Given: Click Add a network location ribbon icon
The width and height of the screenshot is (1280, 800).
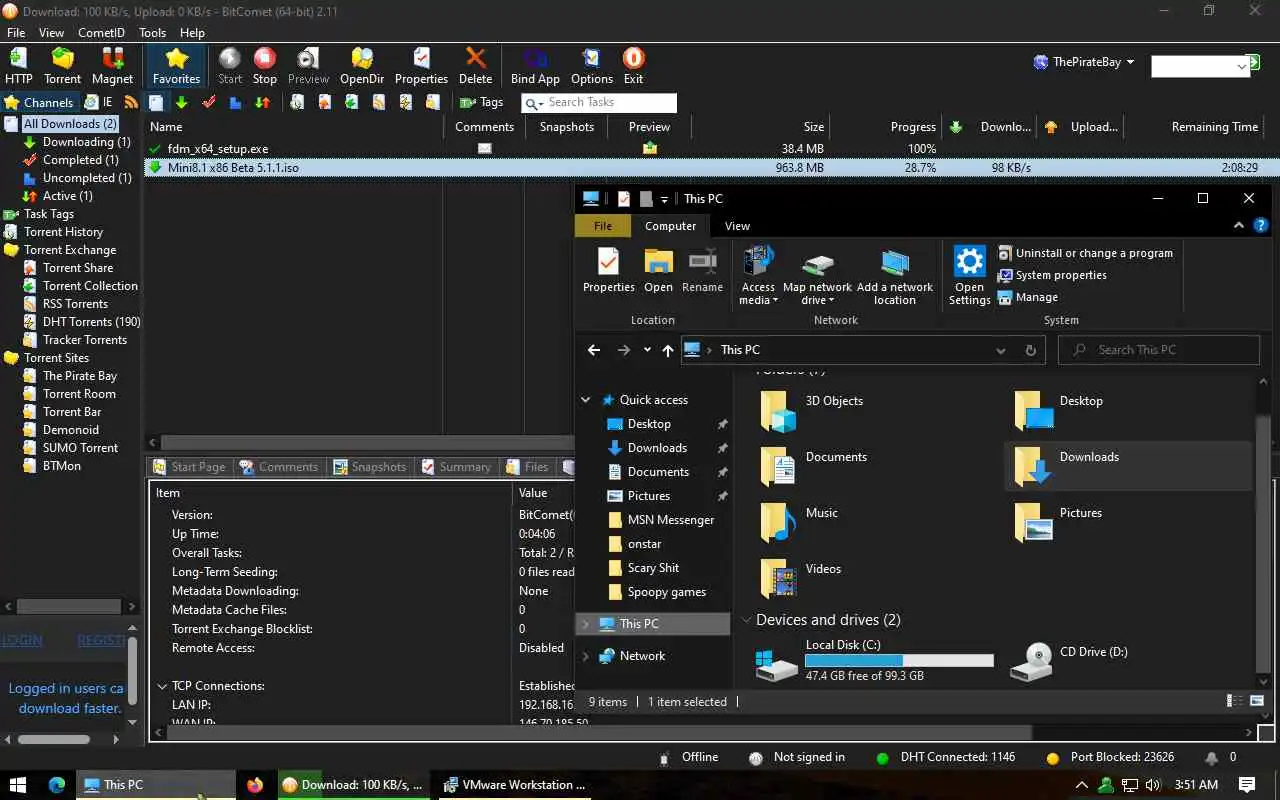Looking at the screenshot, I should [894, 277].
